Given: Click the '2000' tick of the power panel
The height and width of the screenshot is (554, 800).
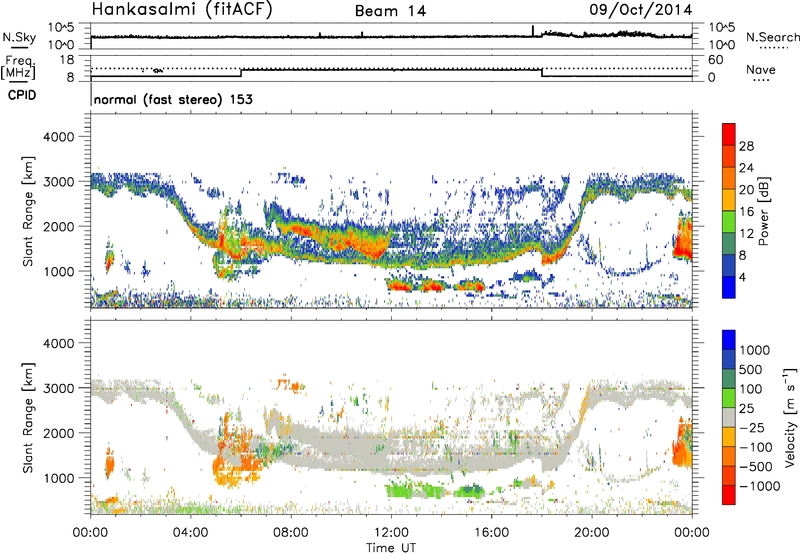Looking at the screenshot, I should [x=58, y=227].
